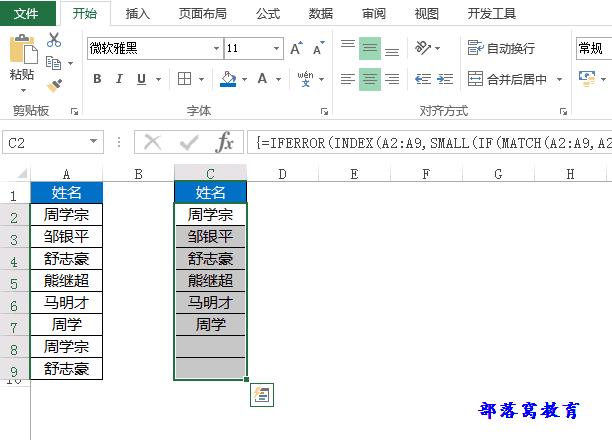Open clipboard group dialog launcher

click(74, 112)
